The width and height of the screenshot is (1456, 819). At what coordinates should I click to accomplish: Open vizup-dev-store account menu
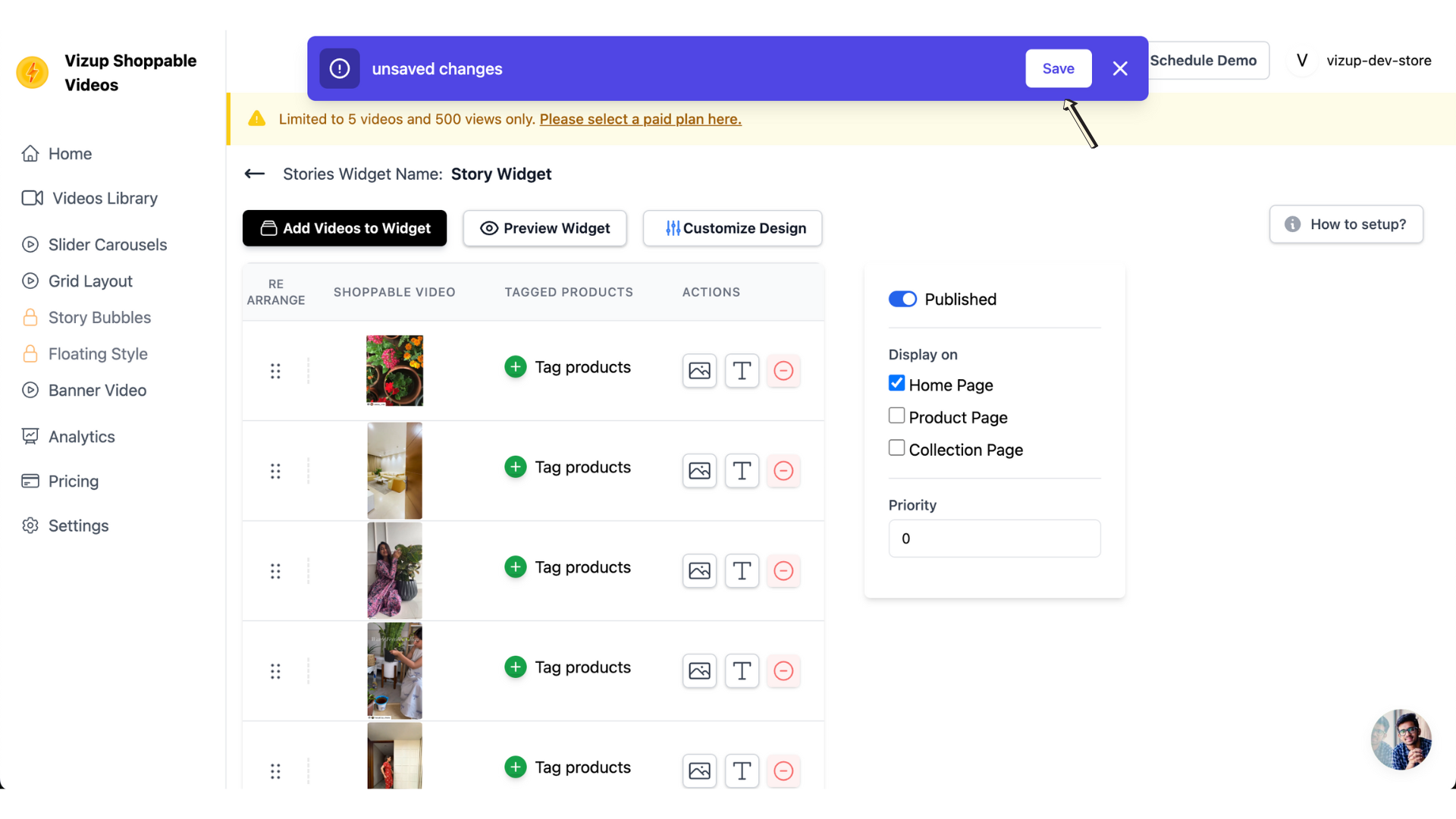coord(1363,61)
